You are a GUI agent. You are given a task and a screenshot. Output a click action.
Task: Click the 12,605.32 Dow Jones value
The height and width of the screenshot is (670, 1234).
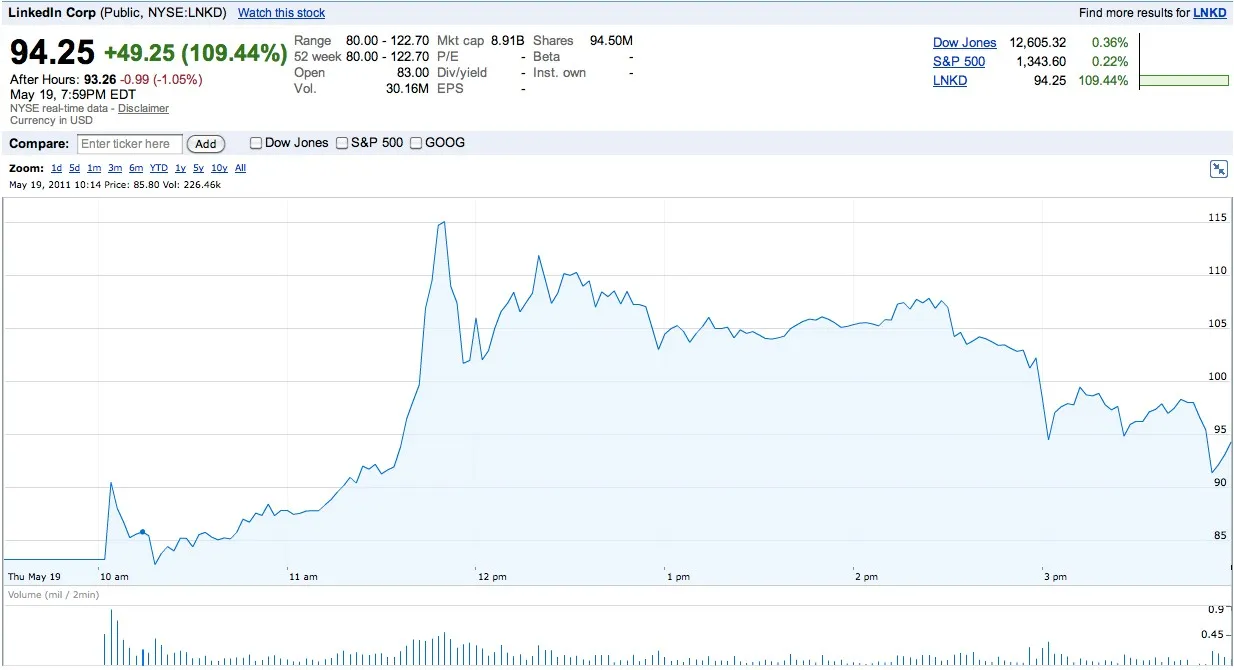(1038, 43)
